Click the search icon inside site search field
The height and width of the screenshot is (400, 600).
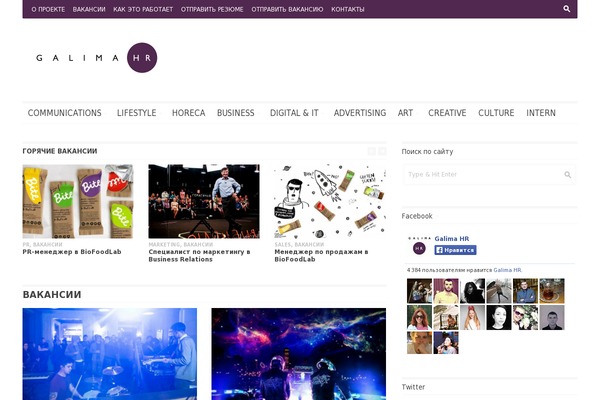pos(567,175)
